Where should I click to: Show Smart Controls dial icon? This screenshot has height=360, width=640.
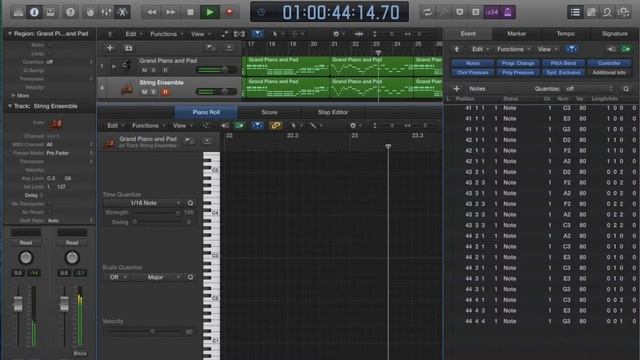point(90,12)
